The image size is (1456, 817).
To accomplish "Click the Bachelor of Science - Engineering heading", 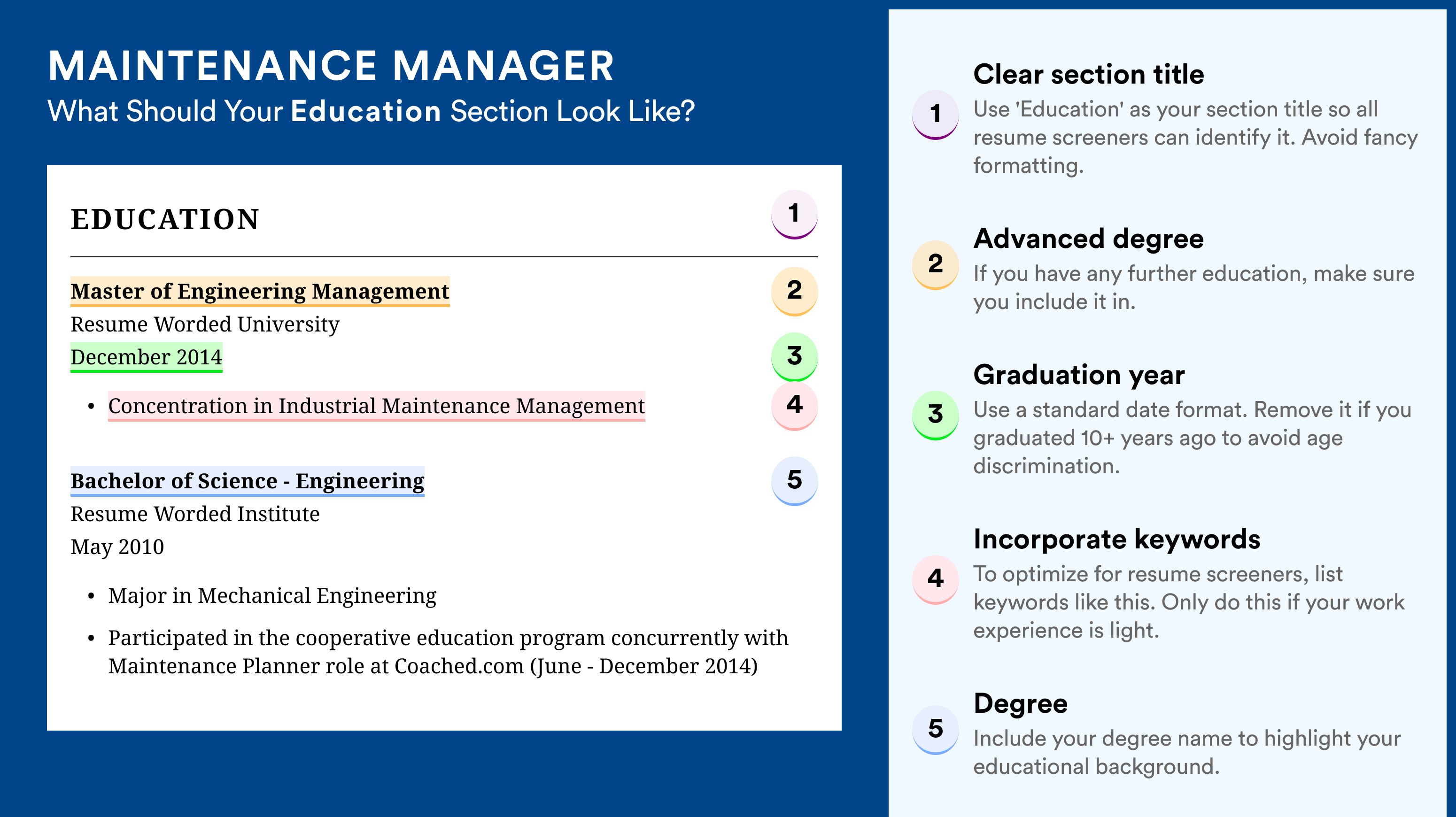I will (x=247, y=481).
